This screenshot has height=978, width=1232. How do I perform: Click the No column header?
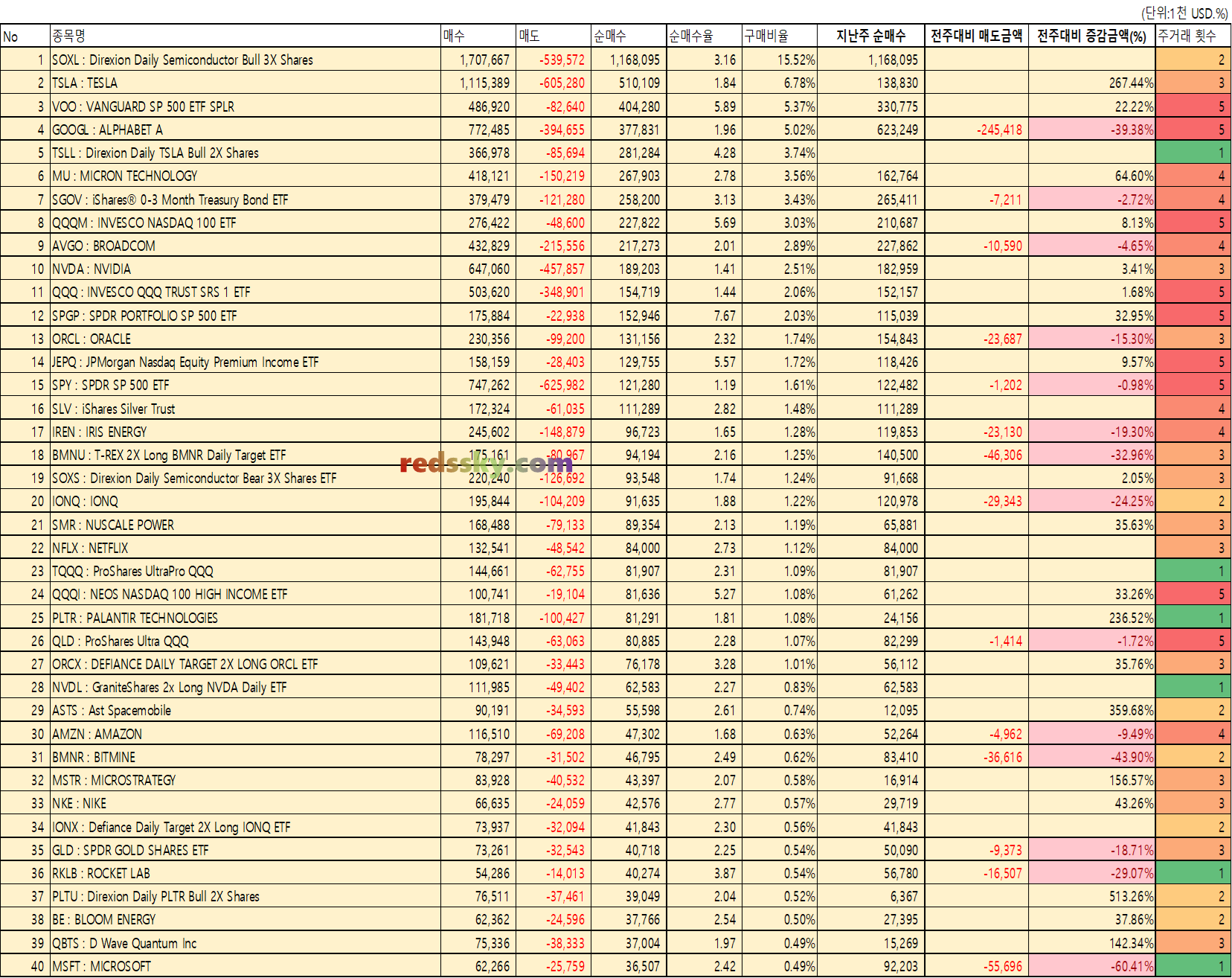tap(25, 36)
